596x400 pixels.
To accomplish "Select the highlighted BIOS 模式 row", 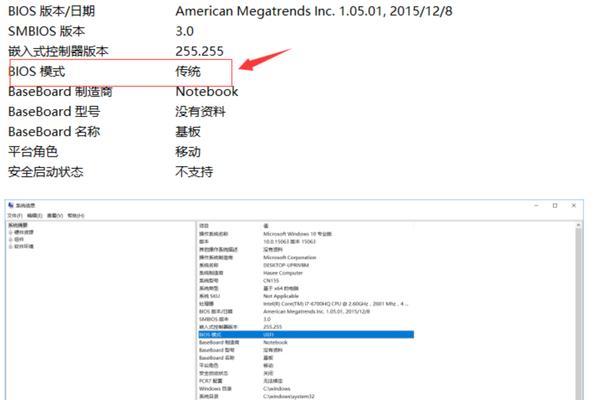I will [306, 335].
